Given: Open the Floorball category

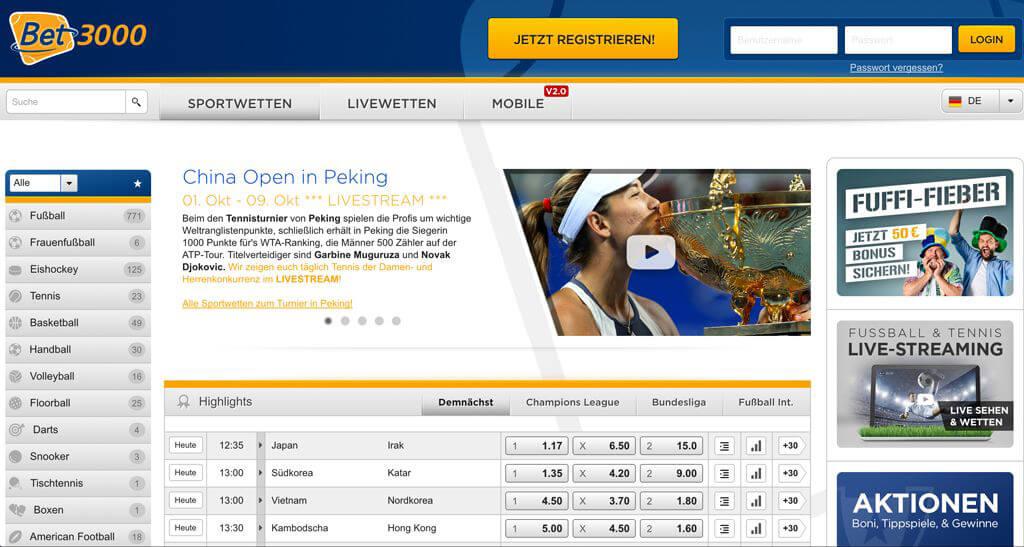Looking at the screenshot, I should 78,403.
